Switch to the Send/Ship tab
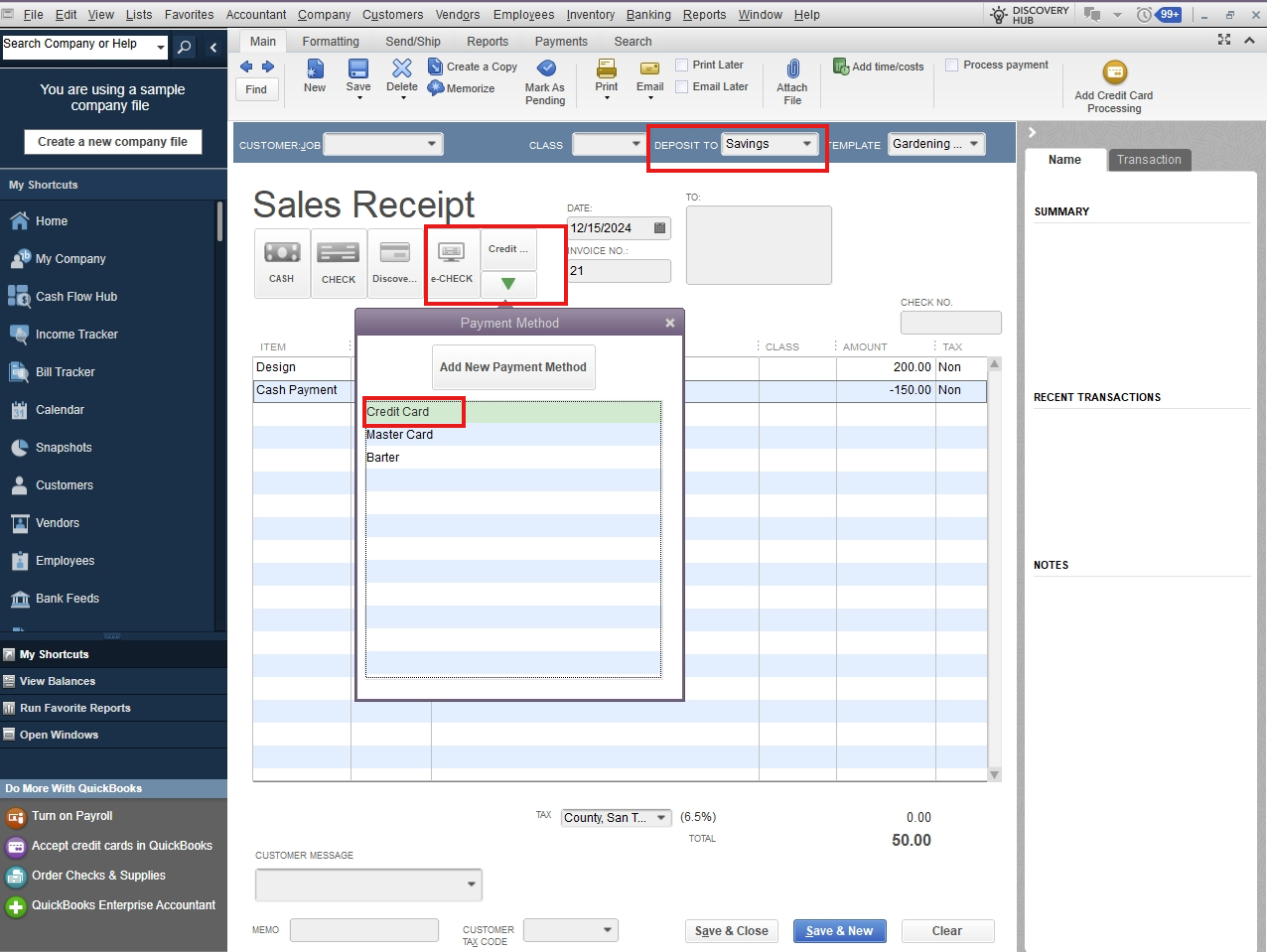 [x=413, y=42]
